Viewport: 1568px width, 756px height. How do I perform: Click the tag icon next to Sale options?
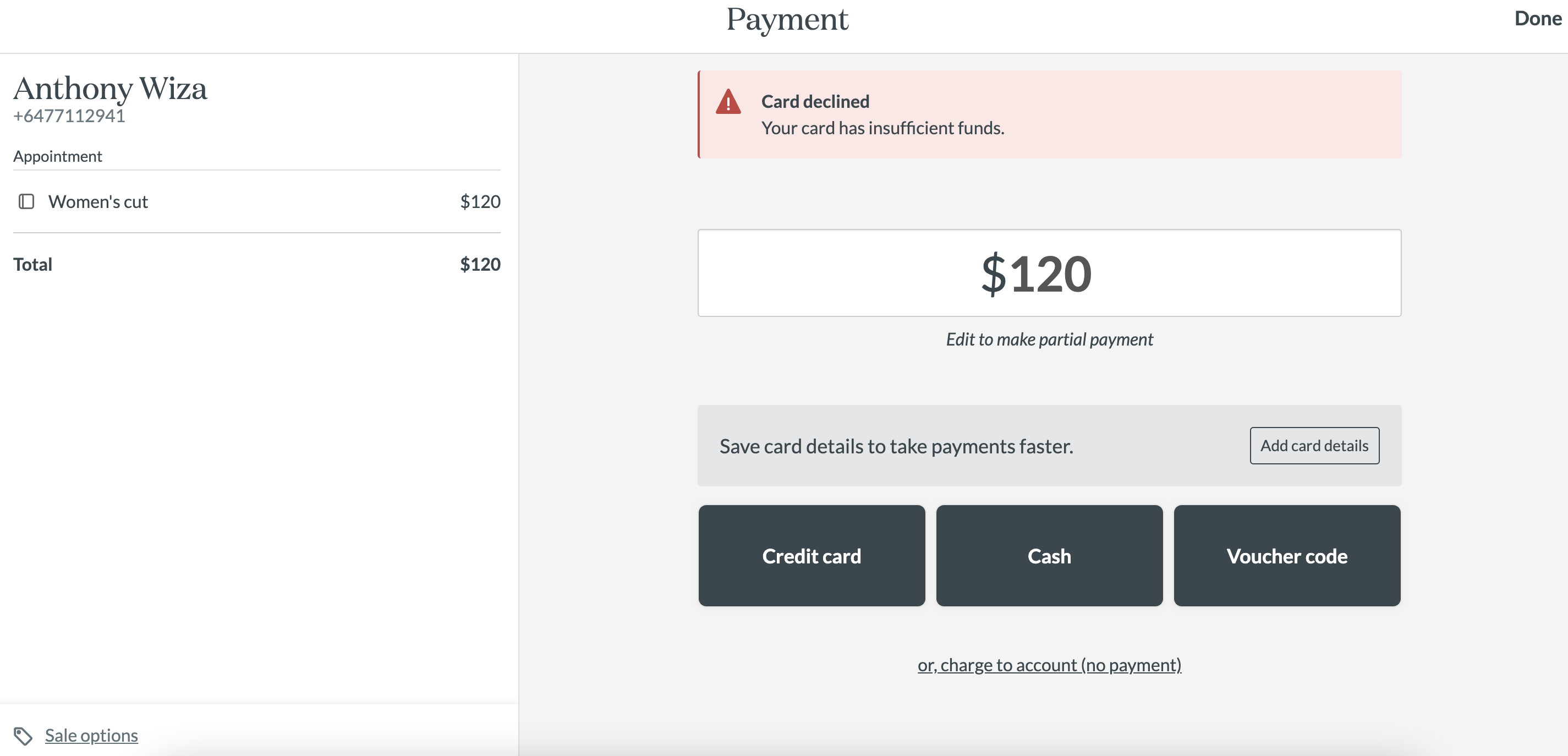pyautogui.click(x=24, y=735)
